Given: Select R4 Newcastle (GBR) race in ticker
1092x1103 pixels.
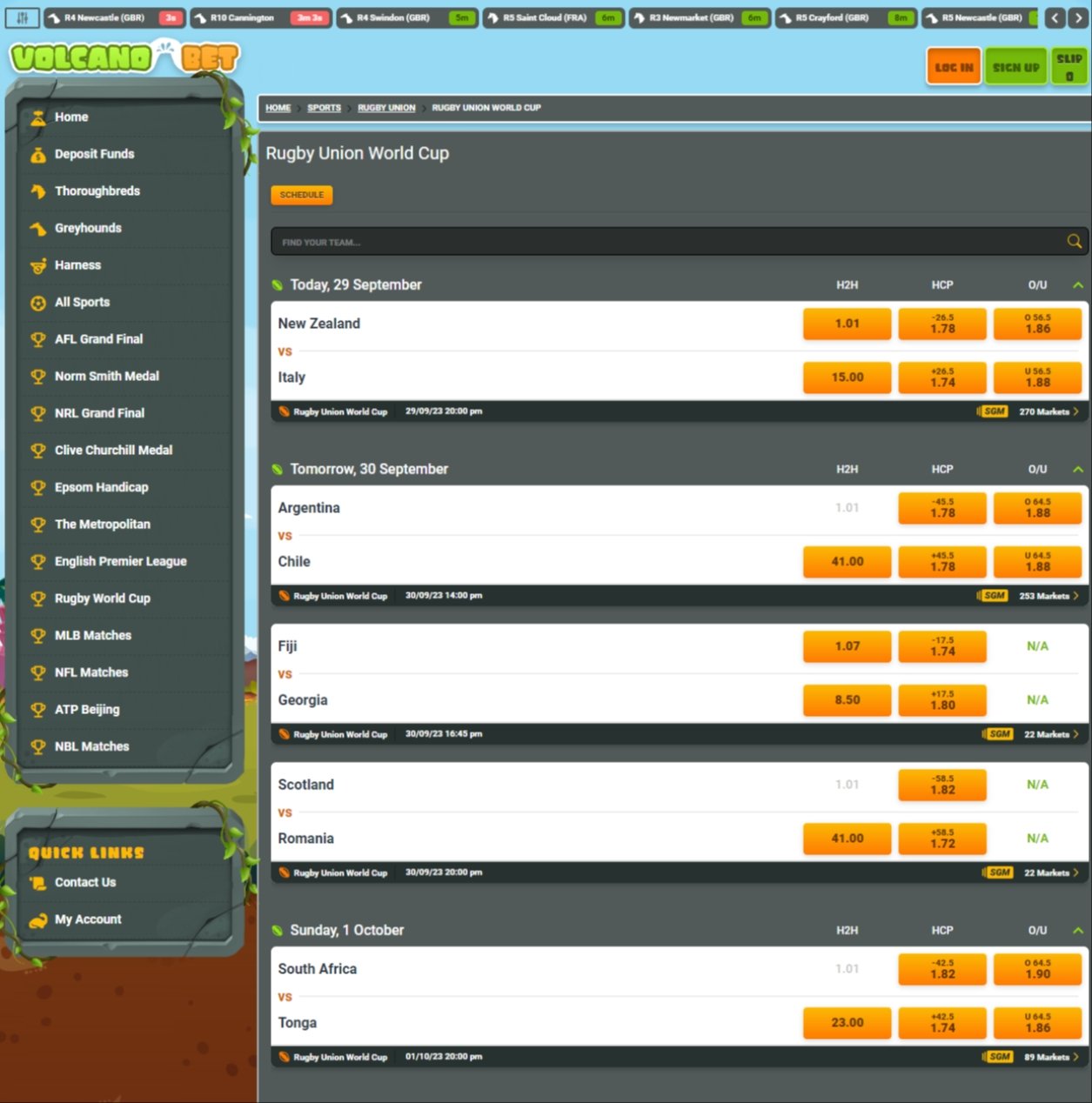Looking at the screenshot, I should (x=115, y=17).
